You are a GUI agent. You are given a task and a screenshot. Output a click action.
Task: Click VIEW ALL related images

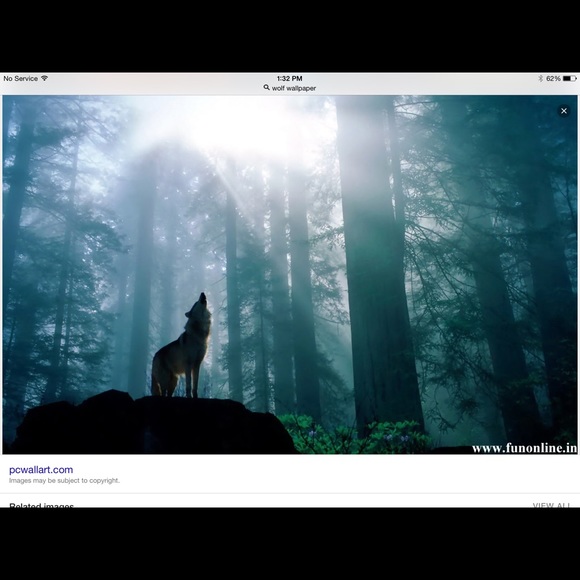click(551, 505)
